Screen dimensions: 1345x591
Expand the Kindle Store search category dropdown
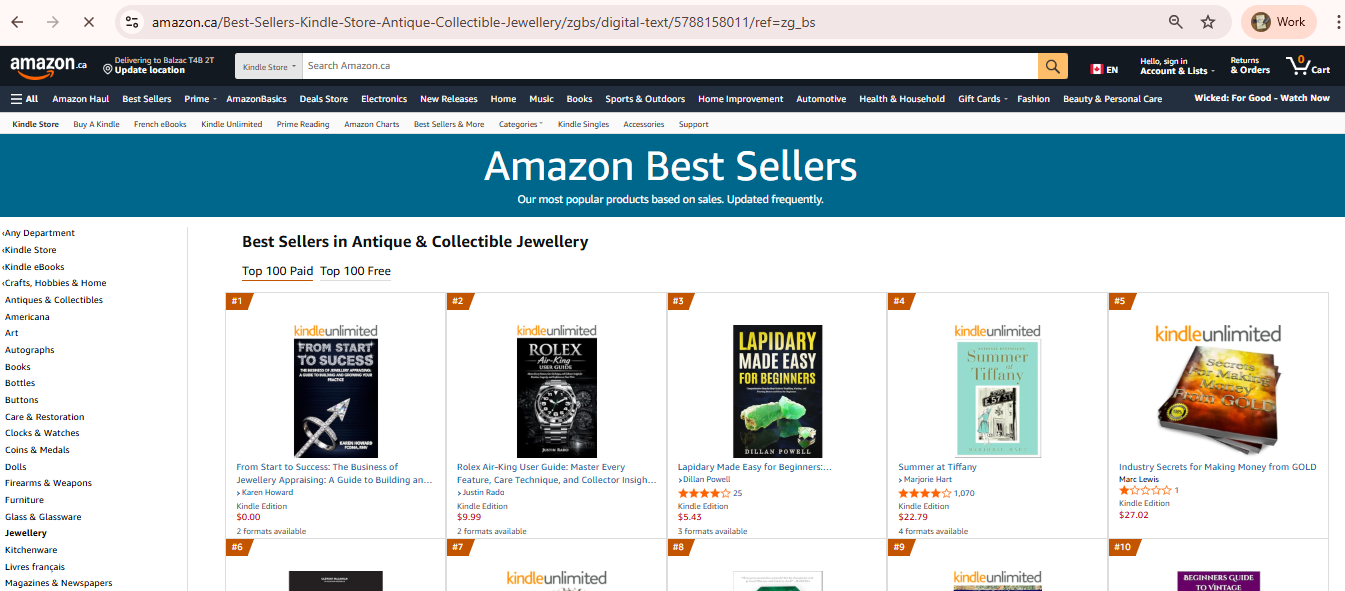269,67
